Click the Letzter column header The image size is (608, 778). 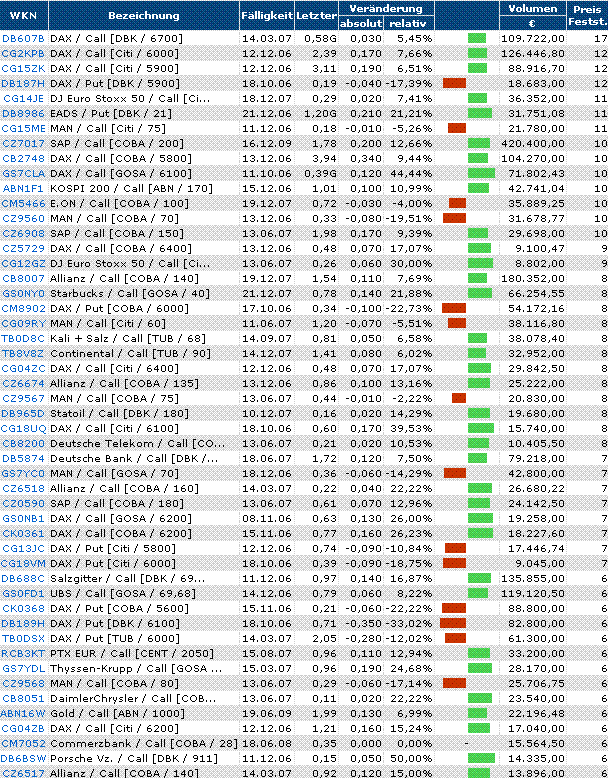(x=316, y=15)
